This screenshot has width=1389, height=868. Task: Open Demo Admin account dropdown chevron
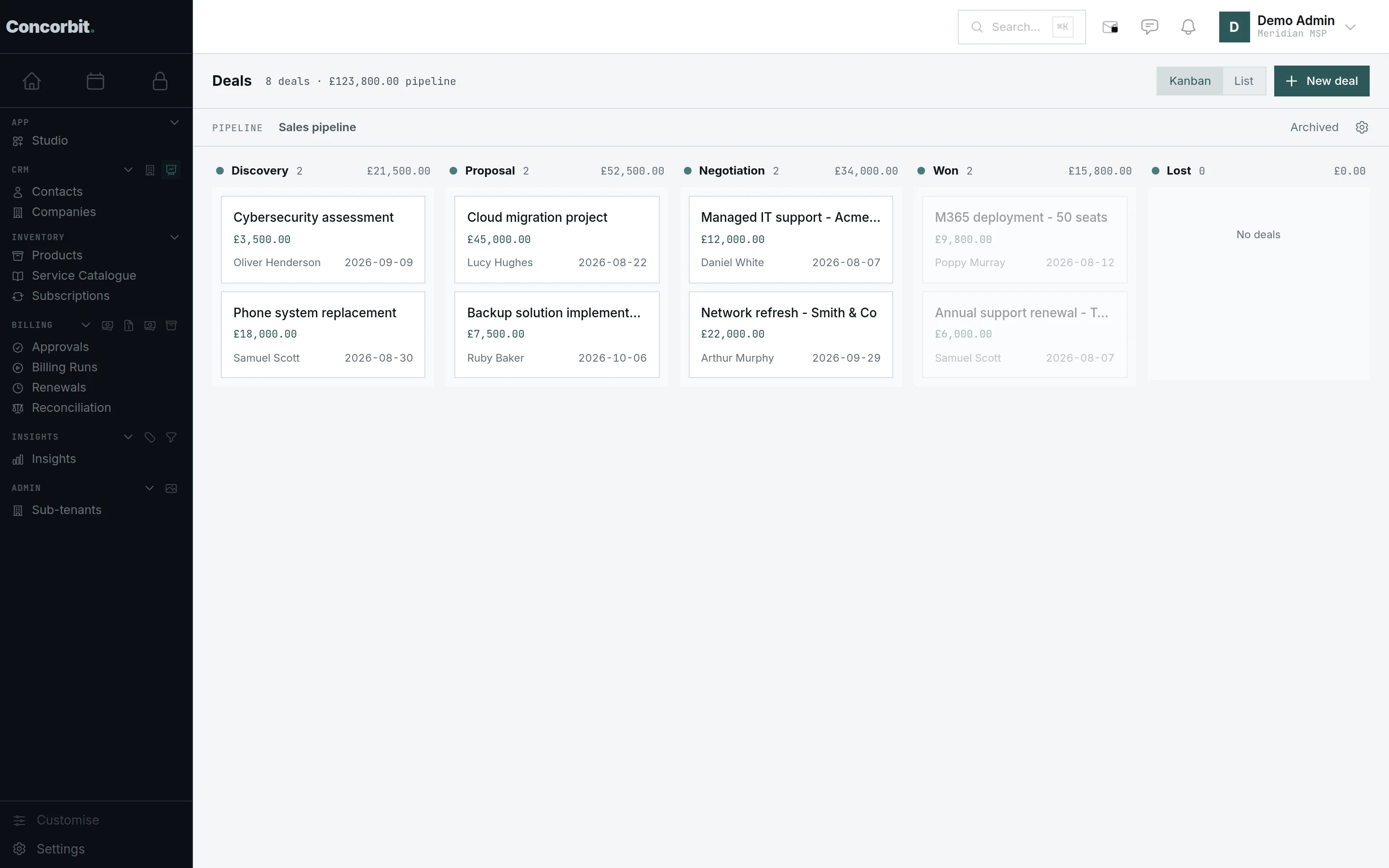1350,27
